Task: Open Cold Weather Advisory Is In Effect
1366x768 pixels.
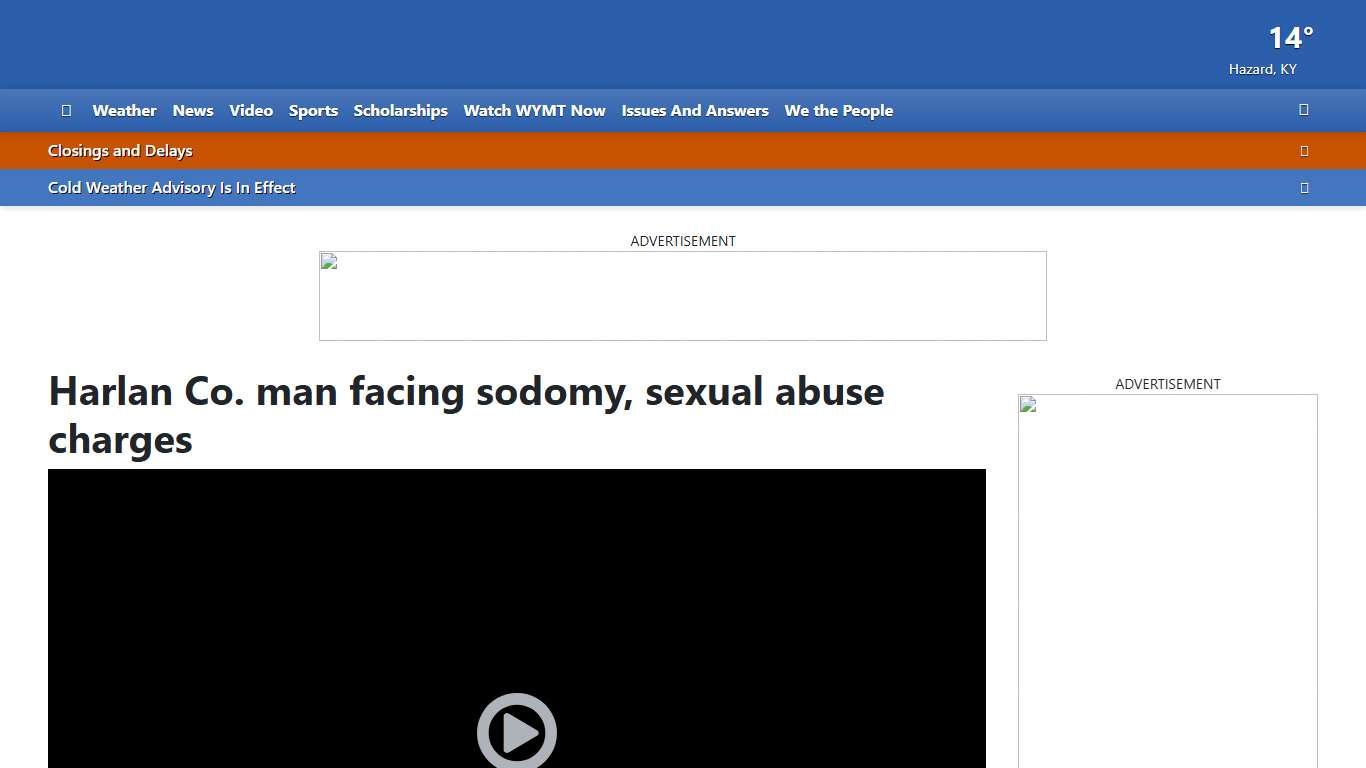Action: (172, 188)
